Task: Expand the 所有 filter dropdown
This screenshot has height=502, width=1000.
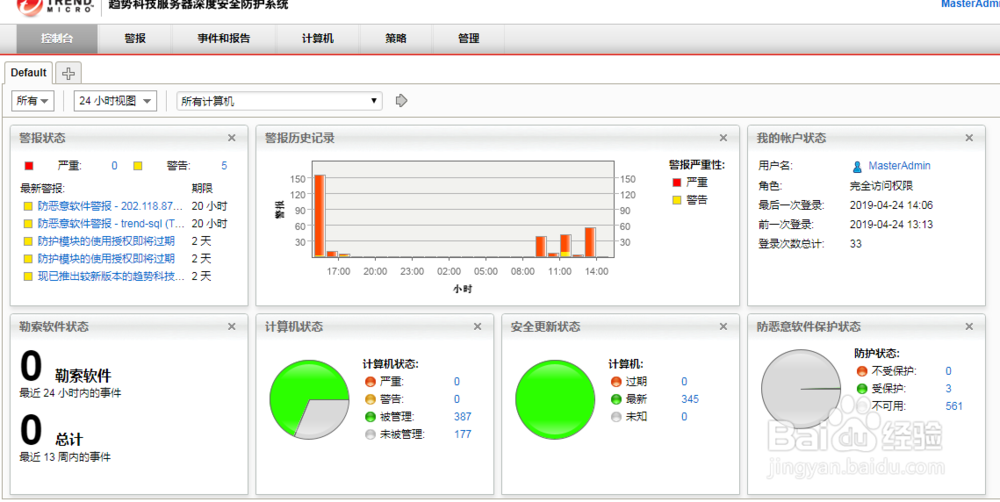Action: (x=33, y=101)
